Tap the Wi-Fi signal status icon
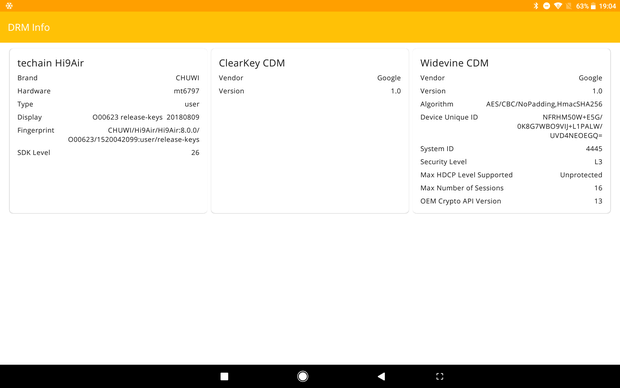This screenshot has width=620, height=388. click(x=558, y=6)
